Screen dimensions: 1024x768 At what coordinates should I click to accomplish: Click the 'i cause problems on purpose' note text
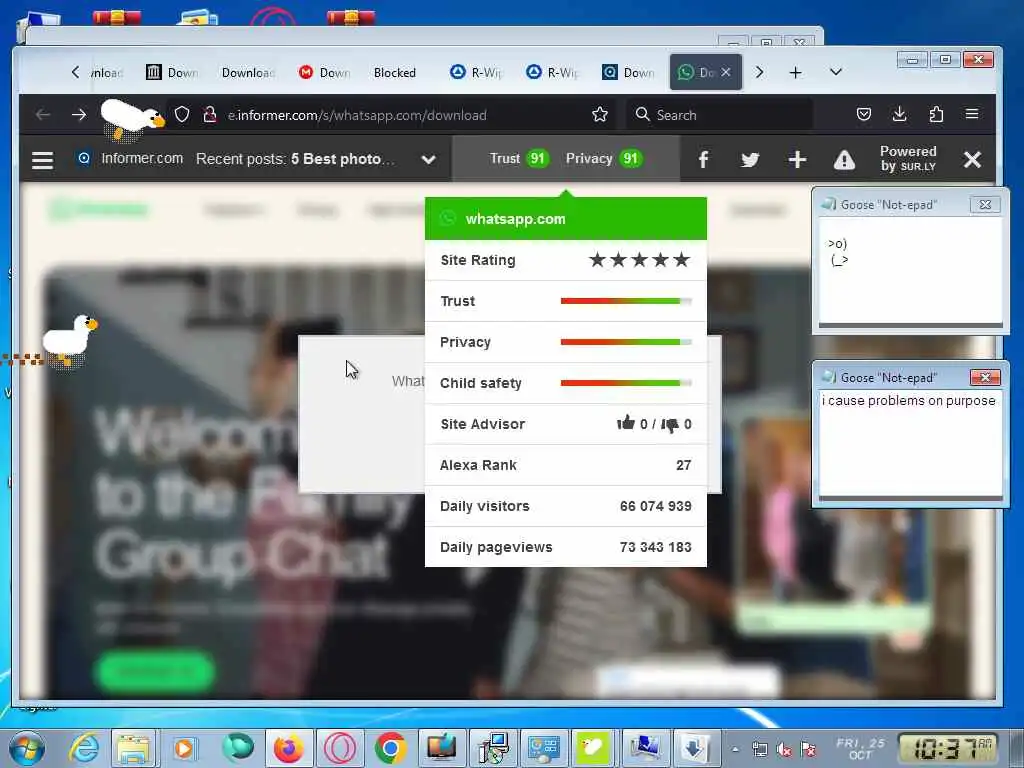[908, 400]
